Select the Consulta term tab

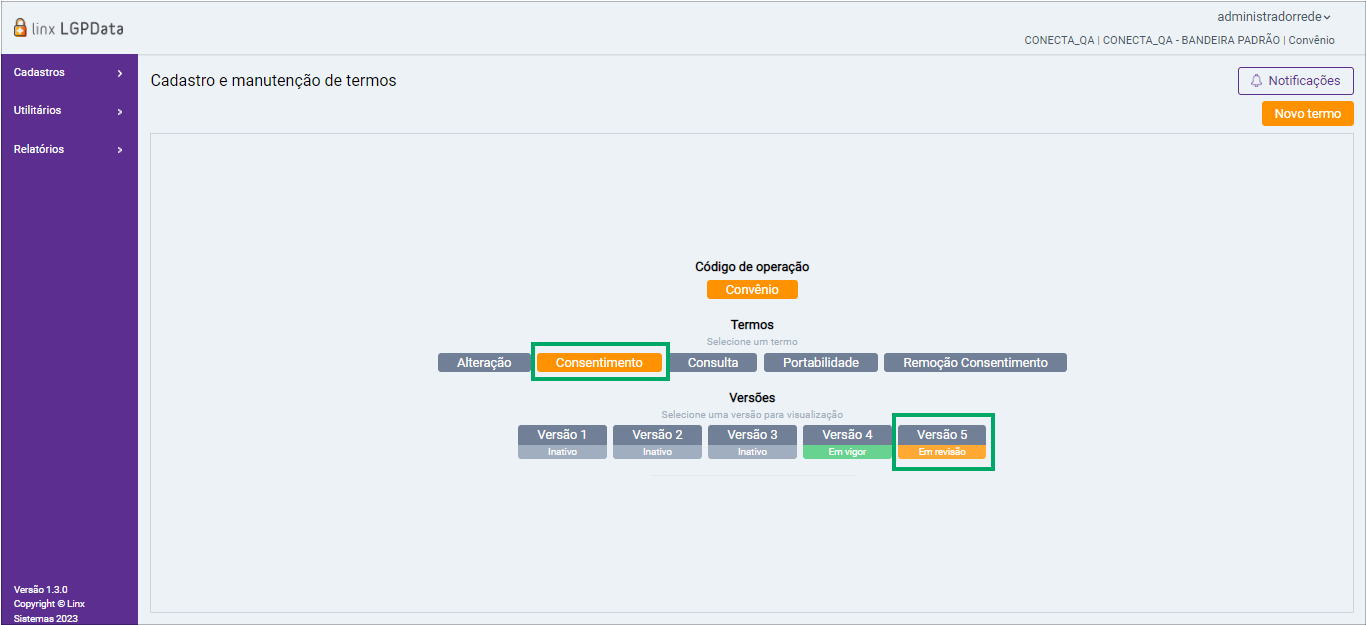coord(713,363)
